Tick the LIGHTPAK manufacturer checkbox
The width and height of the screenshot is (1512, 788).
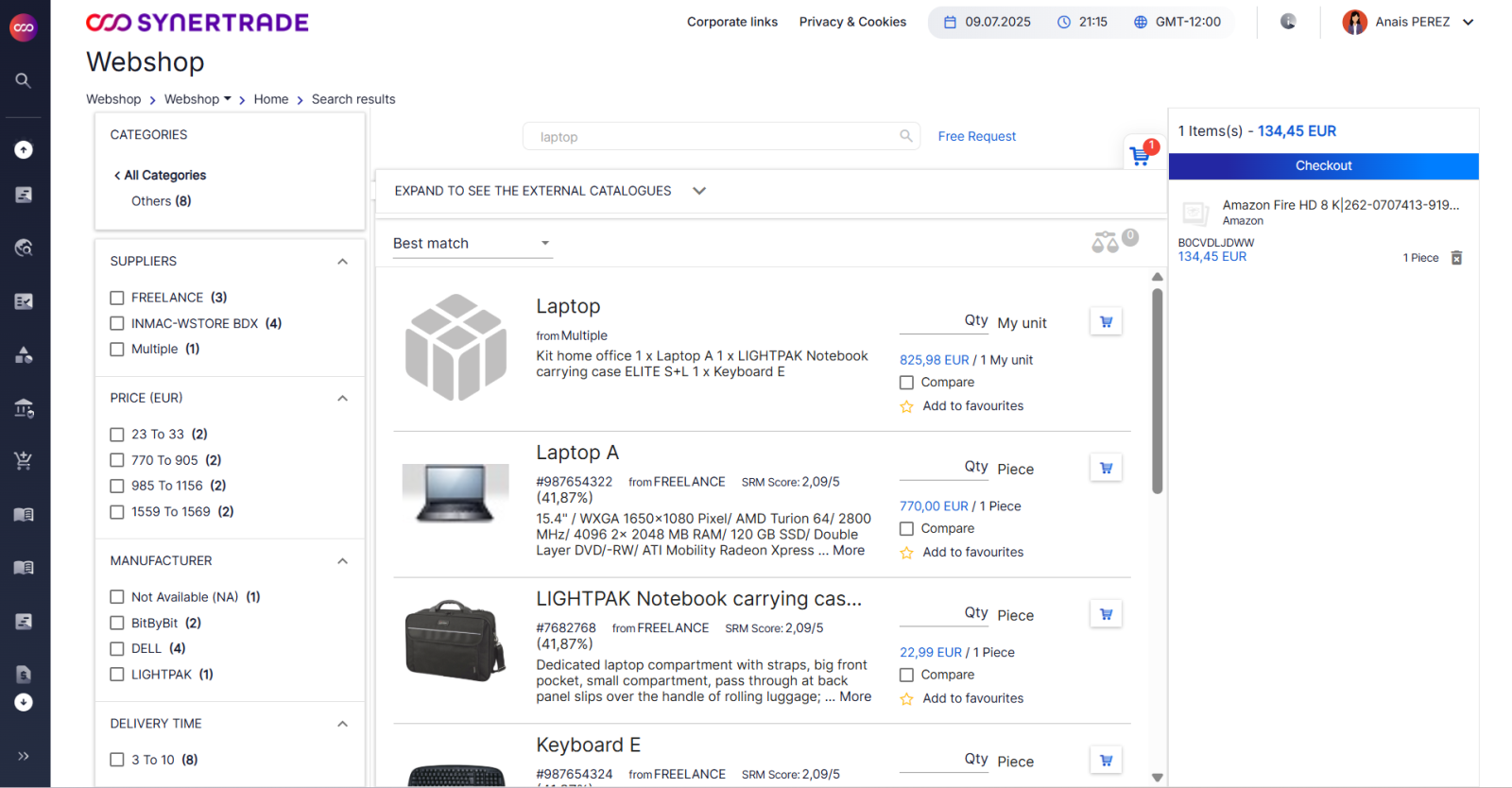coord(117,674)
